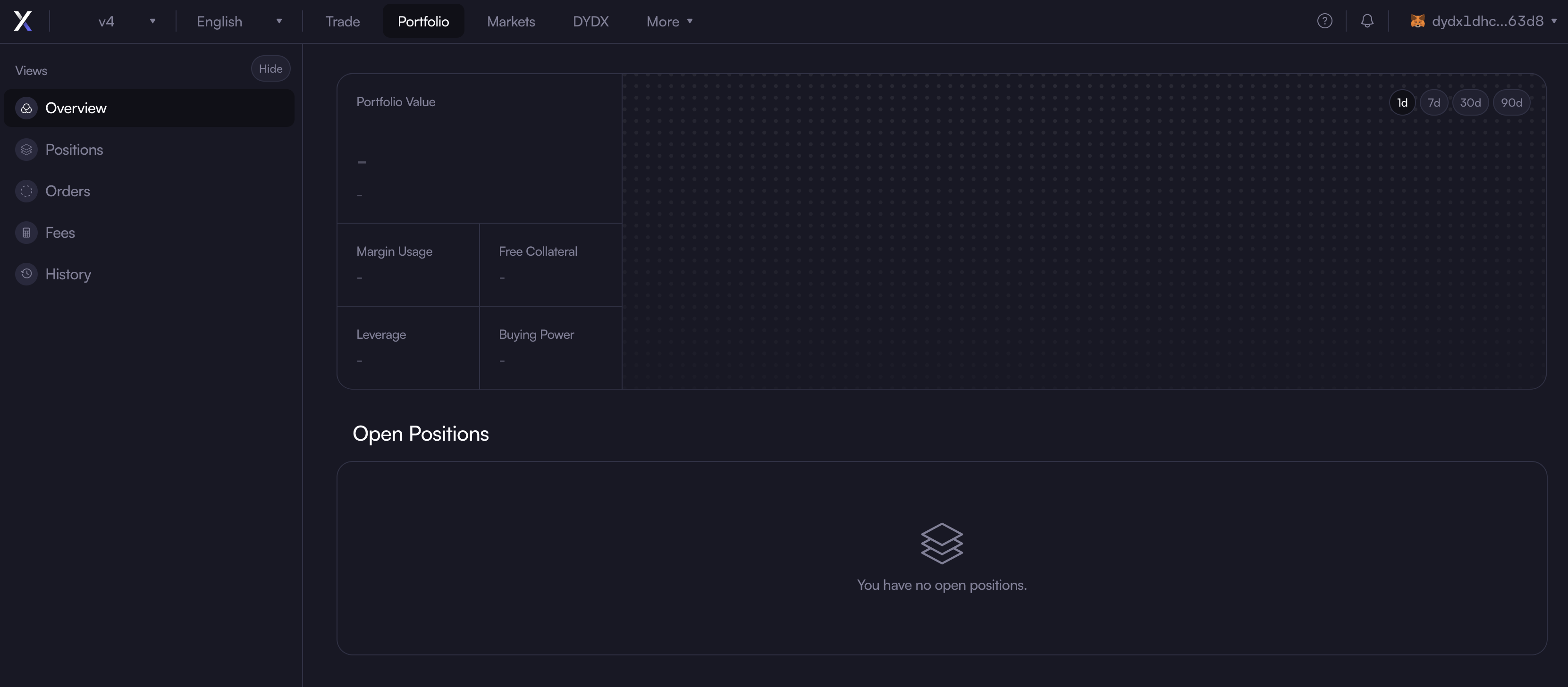This screenshot has height=687, width=1568.
Task: Click the MetaMask fox wallet icon
Action: pos(1417,21)
